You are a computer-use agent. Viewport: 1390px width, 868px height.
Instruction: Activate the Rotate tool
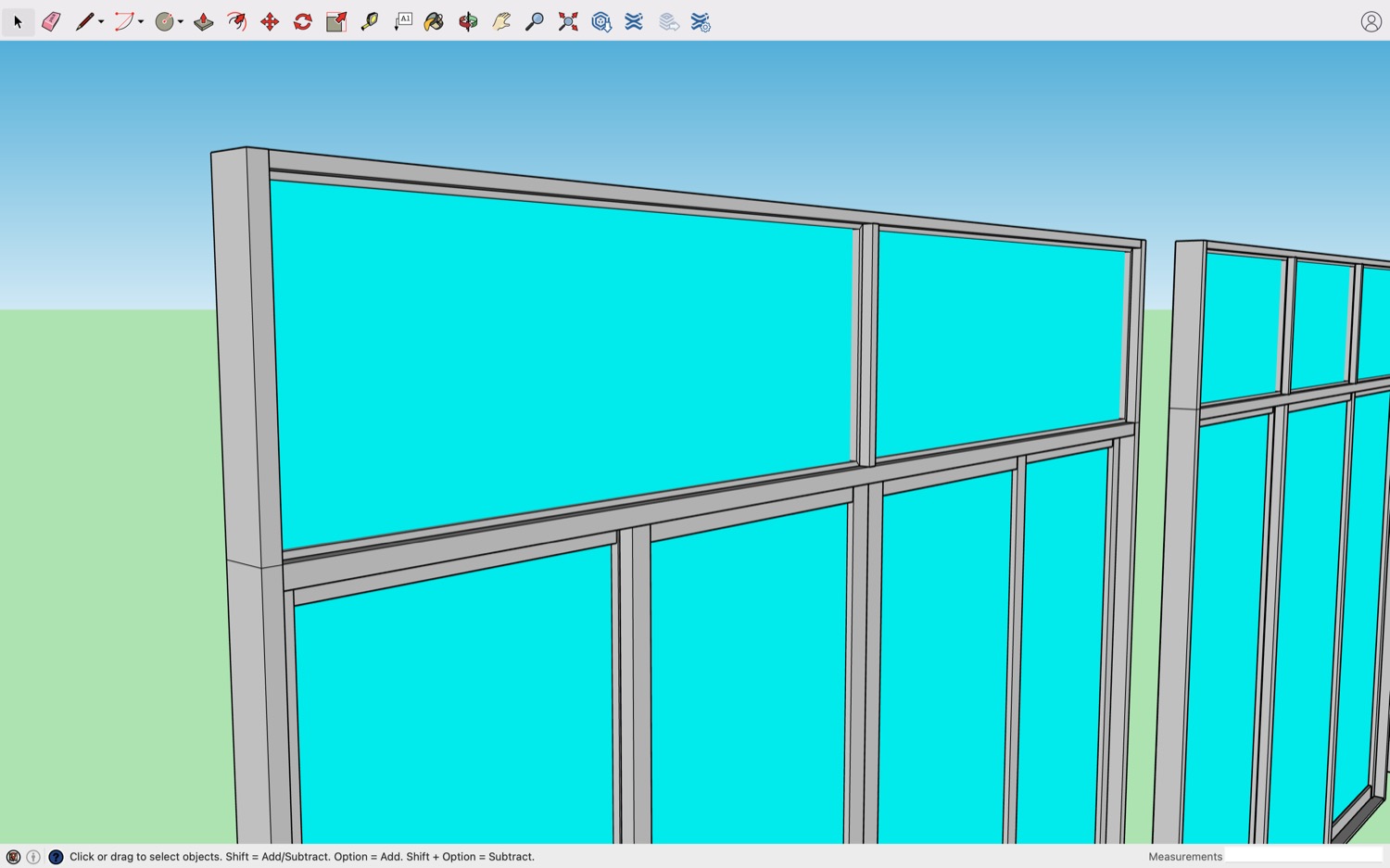(x=303, y=21)
